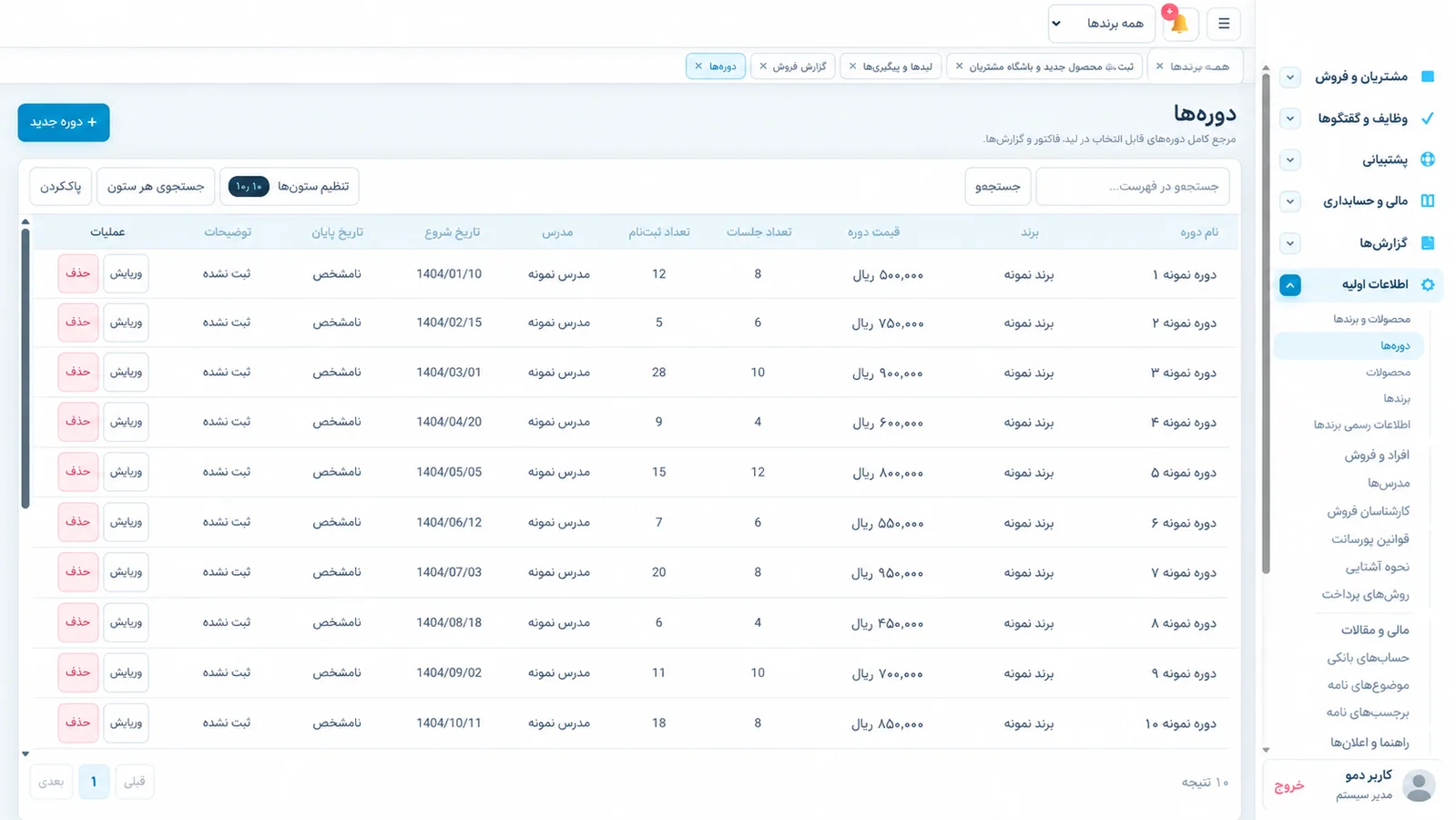Open the همه برندها brand dropdown
The image size is (1456, 820).
(1101, 24)
